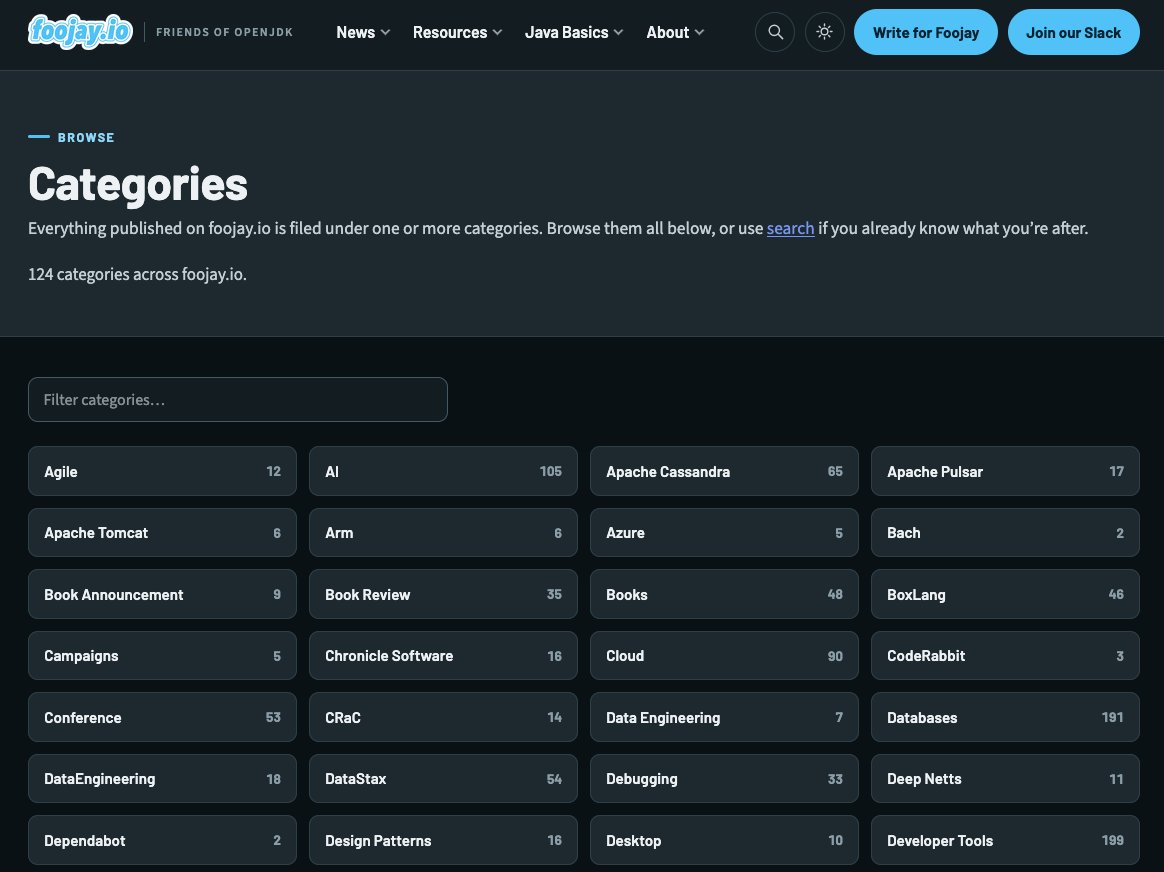Click the search magnifier icon
The height and width of the screenshot is (872, 1164).
pos(775,32)
